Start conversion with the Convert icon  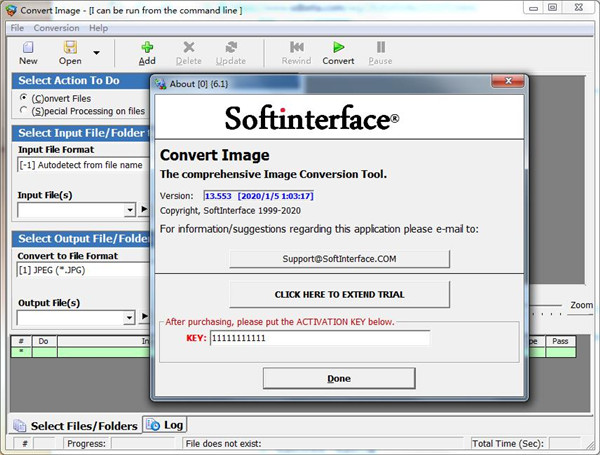pyautogui.click(x=338, y=47)
